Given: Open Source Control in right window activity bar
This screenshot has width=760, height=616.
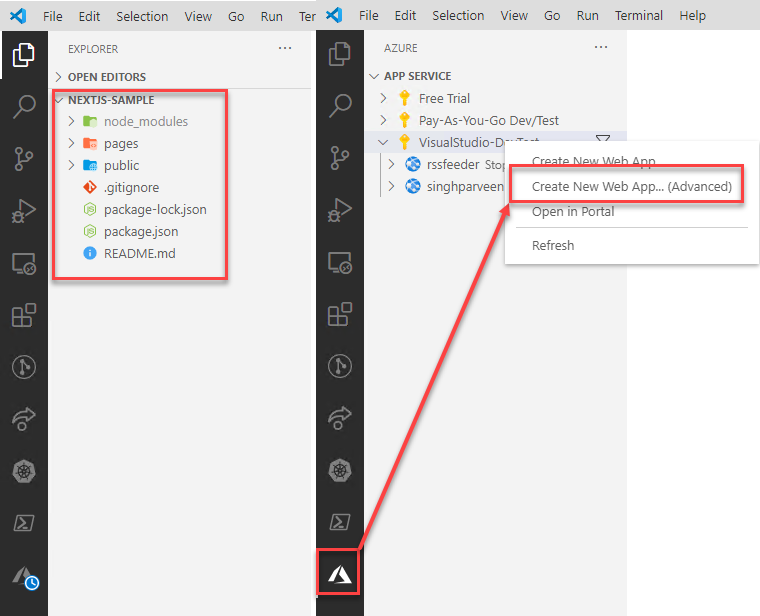Looking at the screenshot, I should pos(339,158).
